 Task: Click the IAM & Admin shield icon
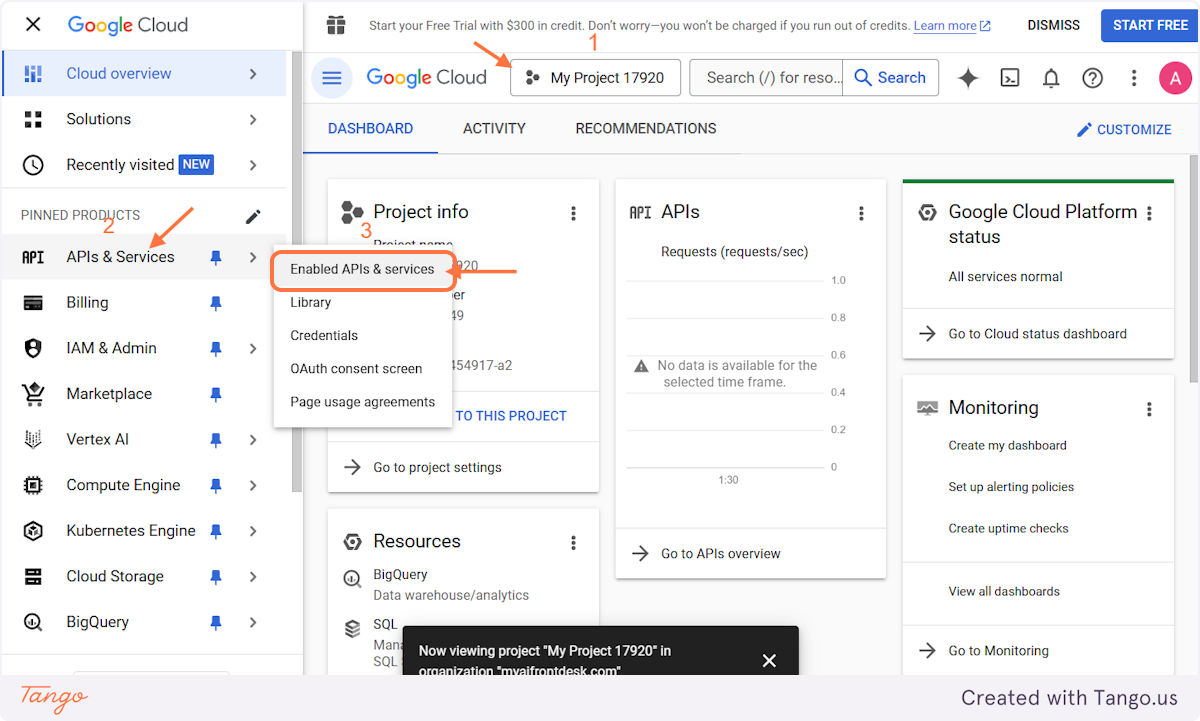click(x=33, y=348)
